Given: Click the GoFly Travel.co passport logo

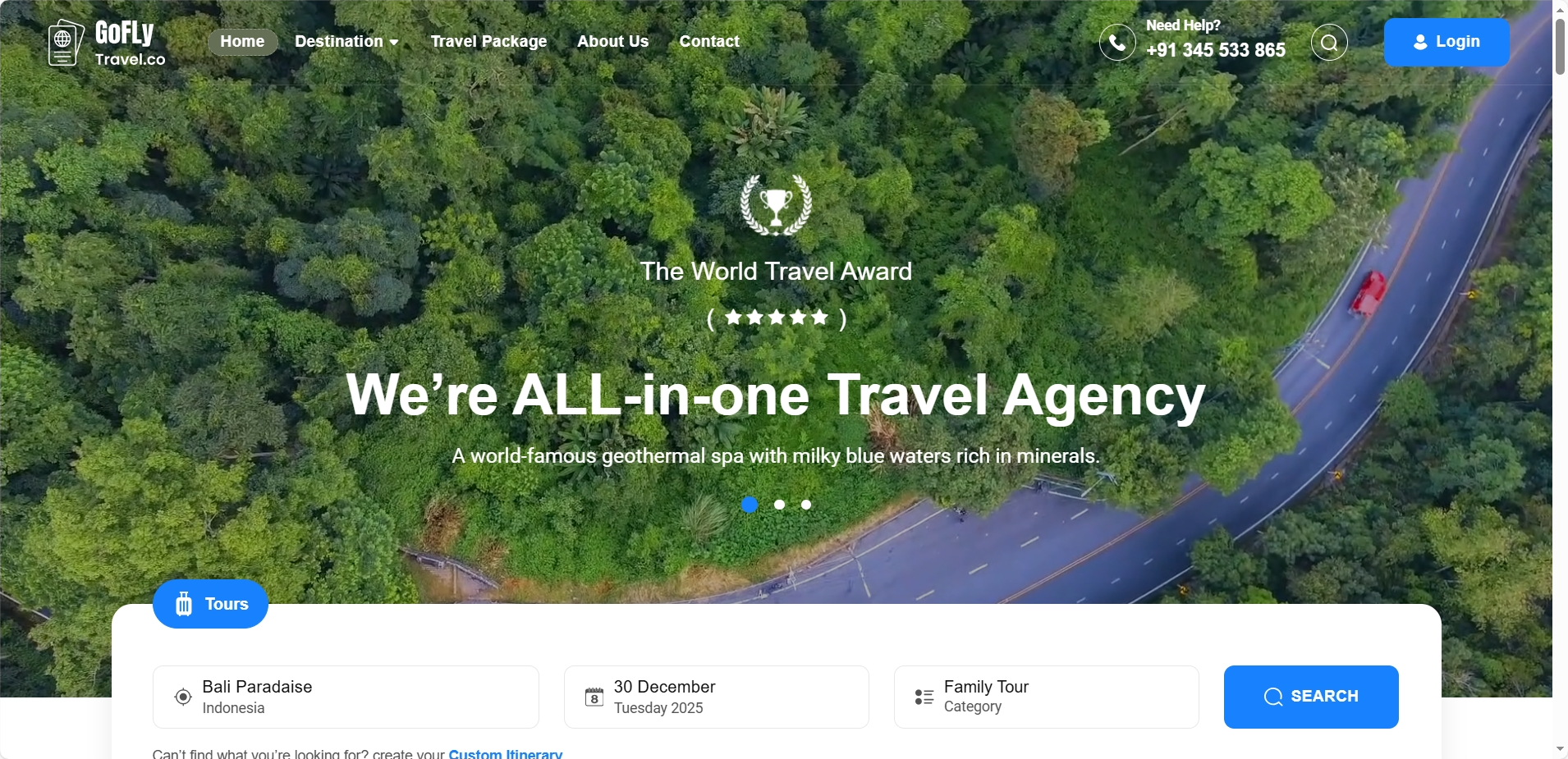Looking at the screenshot, I should click(x=66, y=42).
